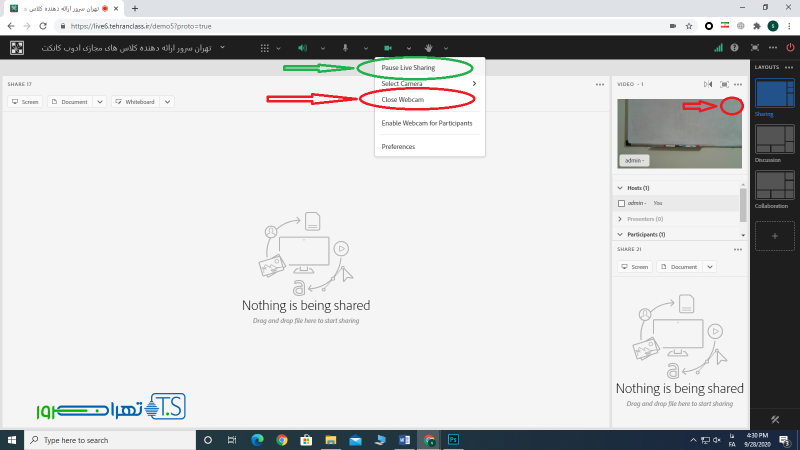This screenshot has width=800, height=450.
Task: Open the dropdown arrow beside Whiteboard button
Action: tap(167, 101)
